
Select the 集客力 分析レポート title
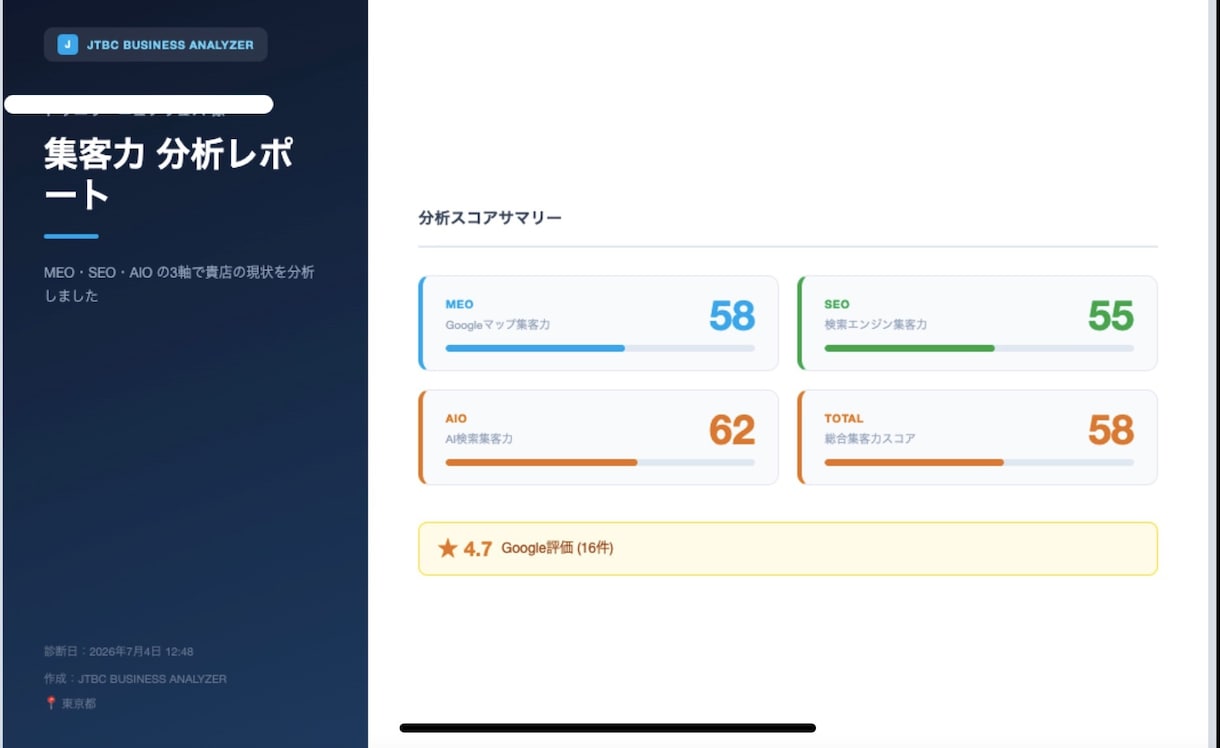pyautogui.click(x=168, y=174)
